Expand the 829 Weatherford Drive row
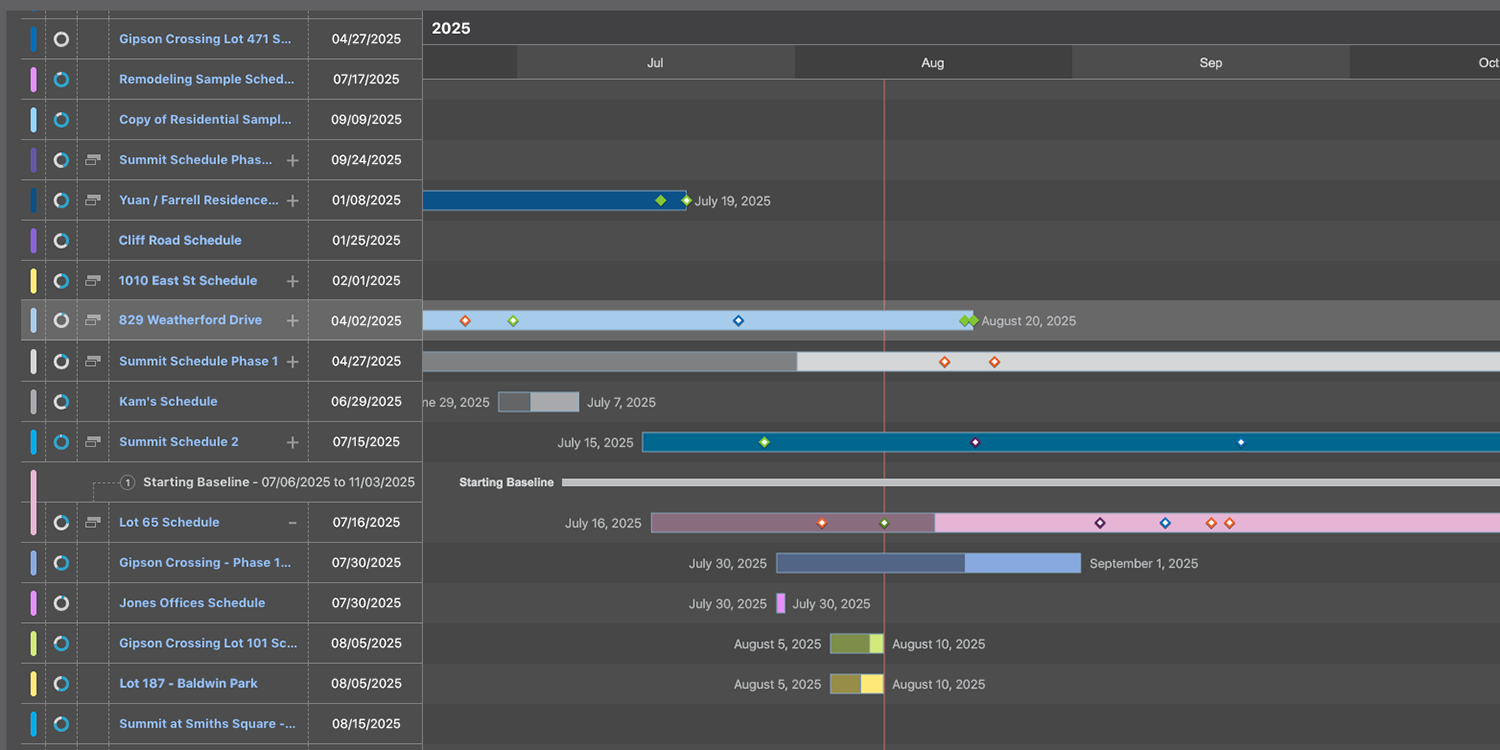Viewport: 1500px width, 750px height. click(x=292, y=320)
